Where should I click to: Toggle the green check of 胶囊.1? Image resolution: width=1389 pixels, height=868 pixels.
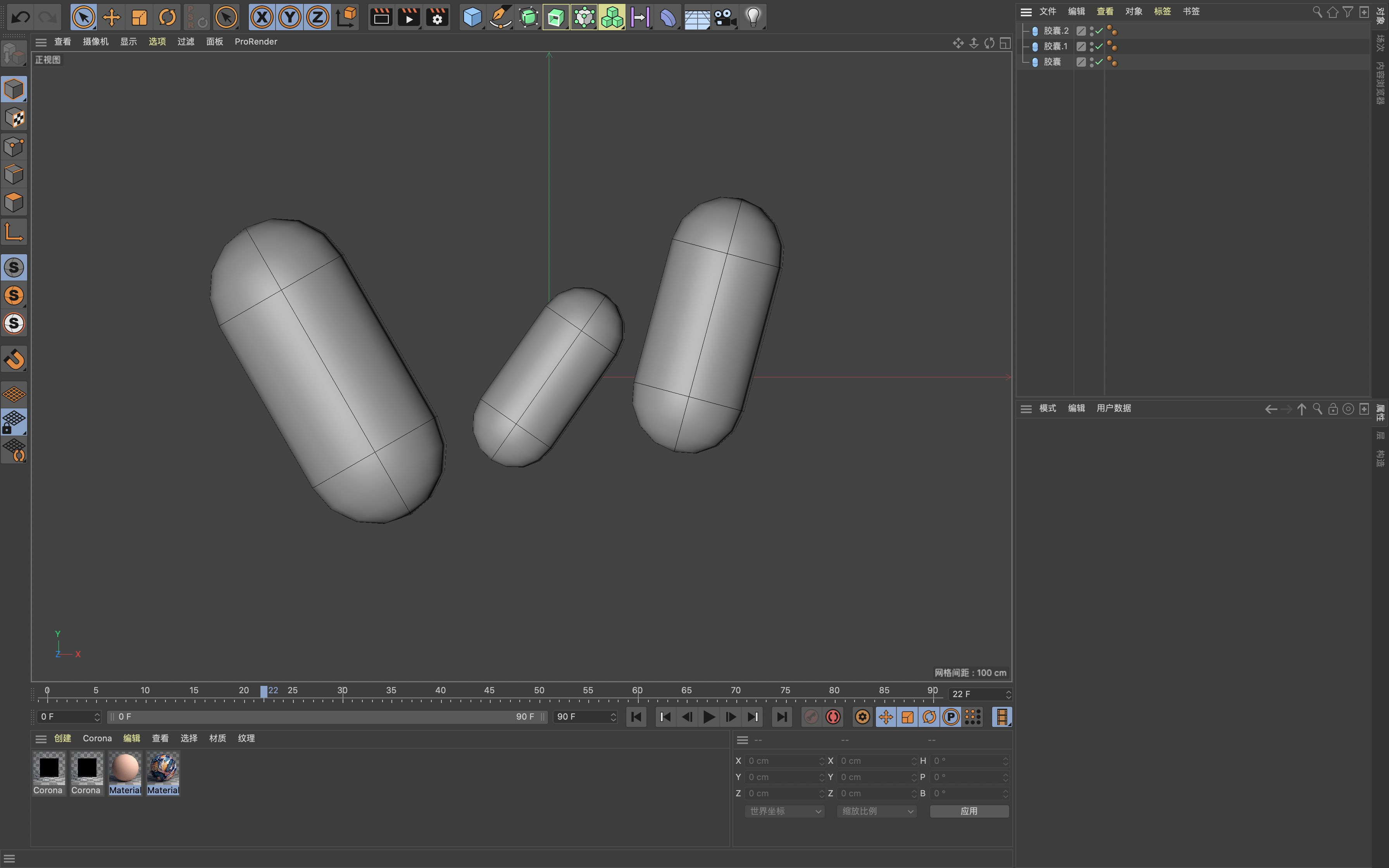tap(1099, 46)
